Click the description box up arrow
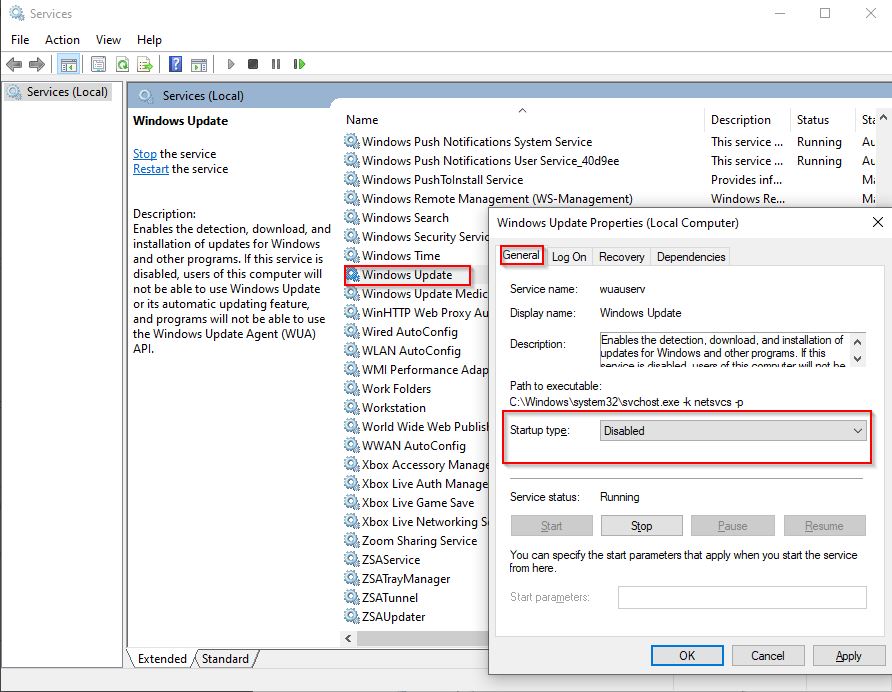 857,342
